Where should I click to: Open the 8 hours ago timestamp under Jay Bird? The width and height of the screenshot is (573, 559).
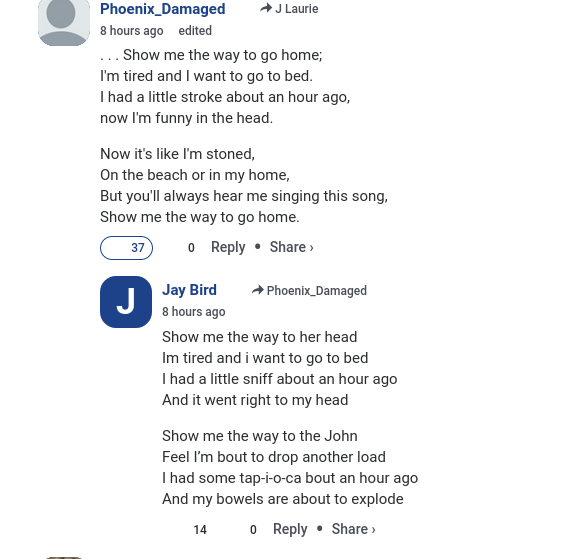(x=194, y=312)
